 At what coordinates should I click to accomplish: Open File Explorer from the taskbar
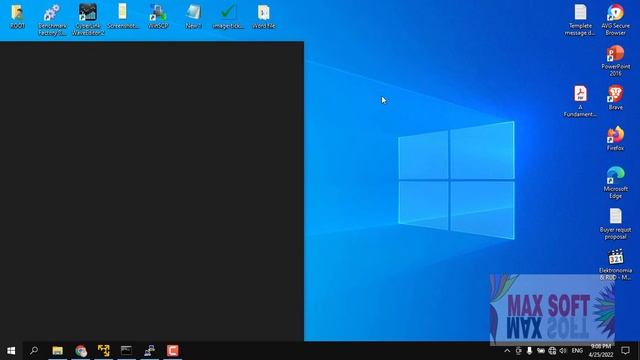[x=58, y=351]
